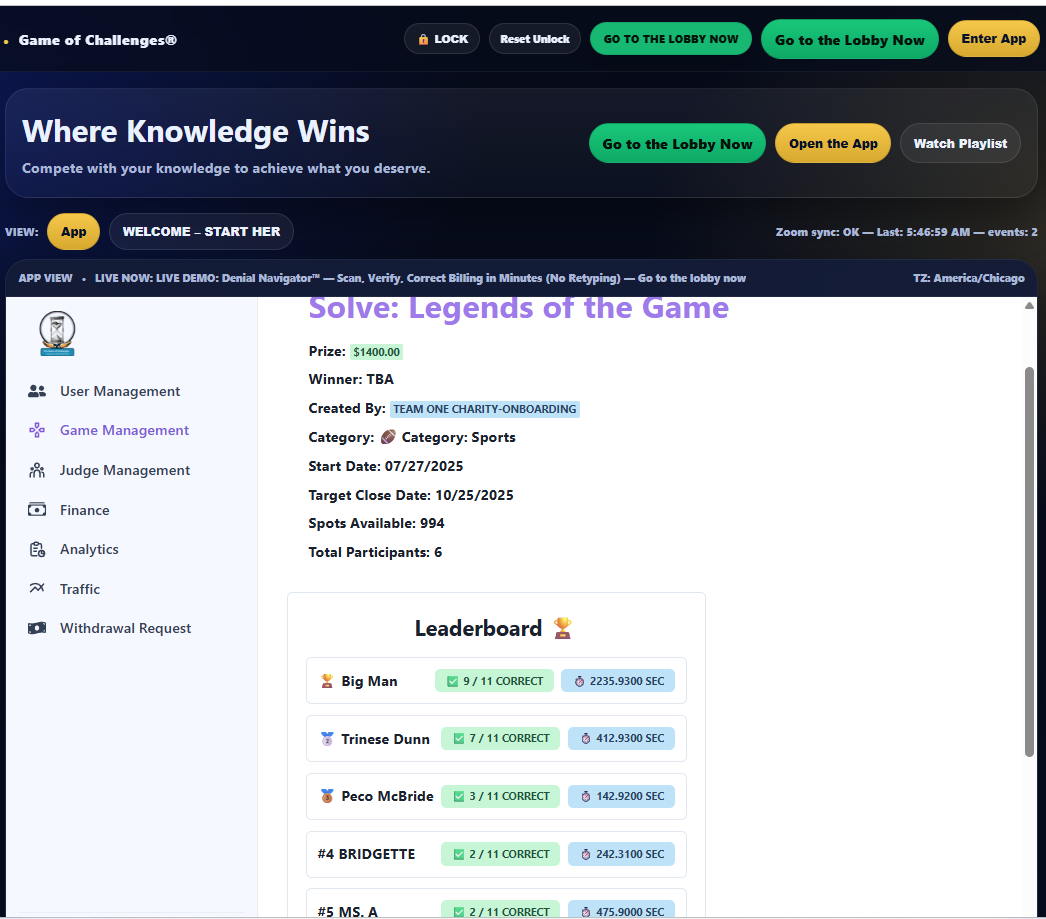The image size is (1046, 919).
Task: Click the hourglass logo in sidebar
Action: [x=57, y=333]
